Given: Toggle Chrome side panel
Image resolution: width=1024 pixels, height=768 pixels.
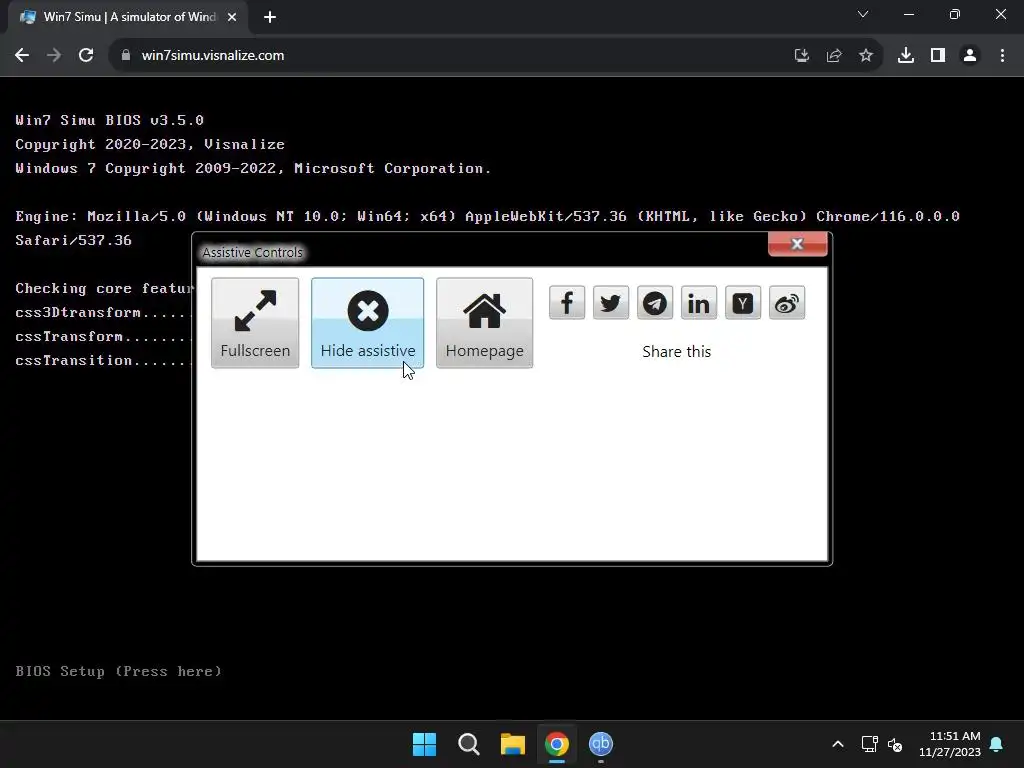Looking at the screenshot, I should 938,56.
